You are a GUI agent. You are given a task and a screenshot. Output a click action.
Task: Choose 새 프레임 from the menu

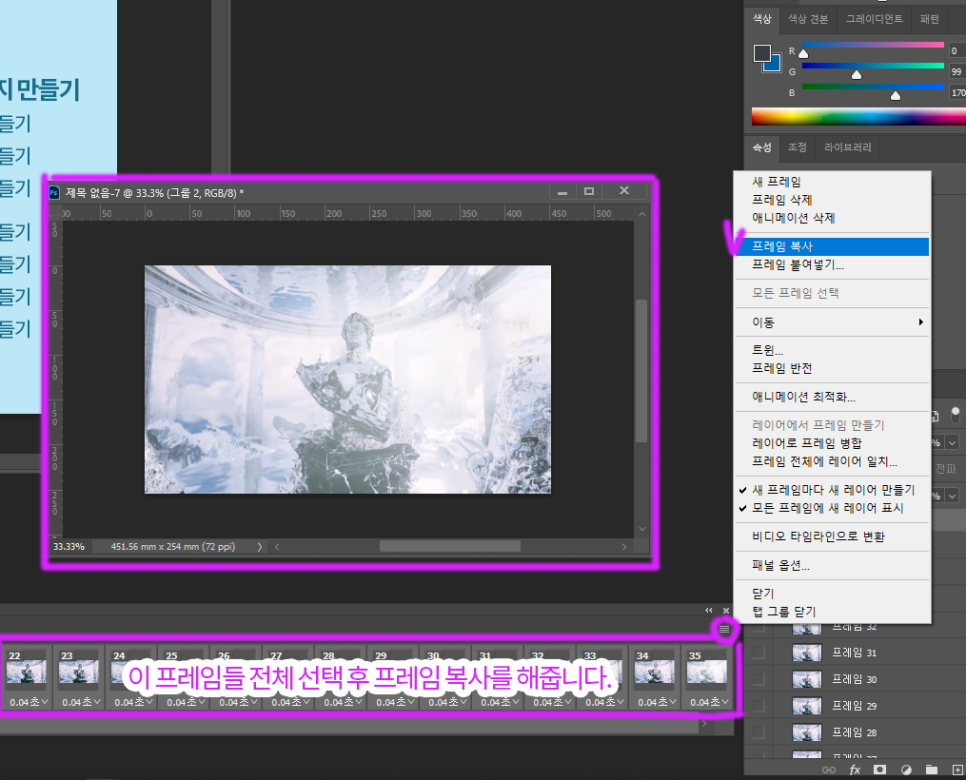coord(832,182)
